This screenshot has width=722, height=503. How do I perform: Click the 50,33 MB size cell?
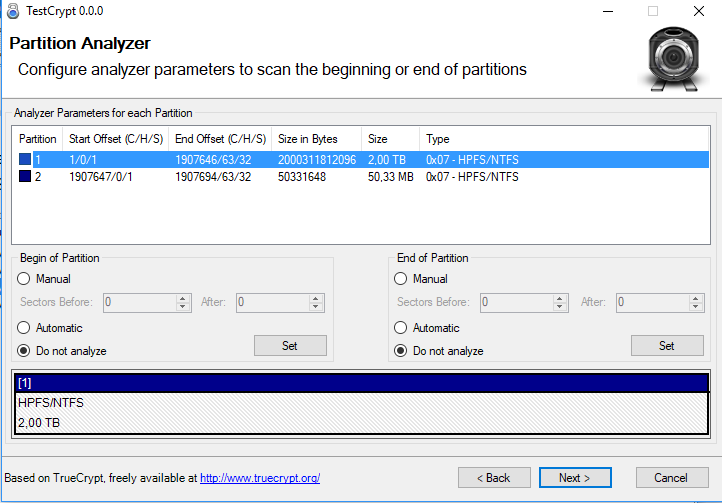tap(390, 177)
